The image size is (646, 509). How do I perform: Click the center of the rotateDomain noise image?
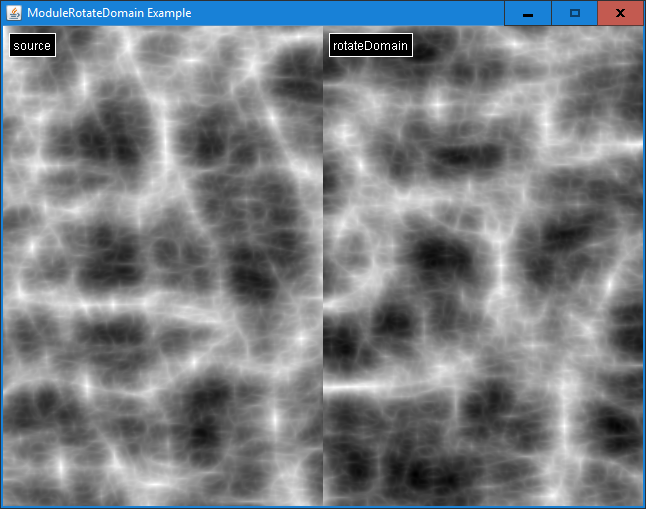[483, 265]
